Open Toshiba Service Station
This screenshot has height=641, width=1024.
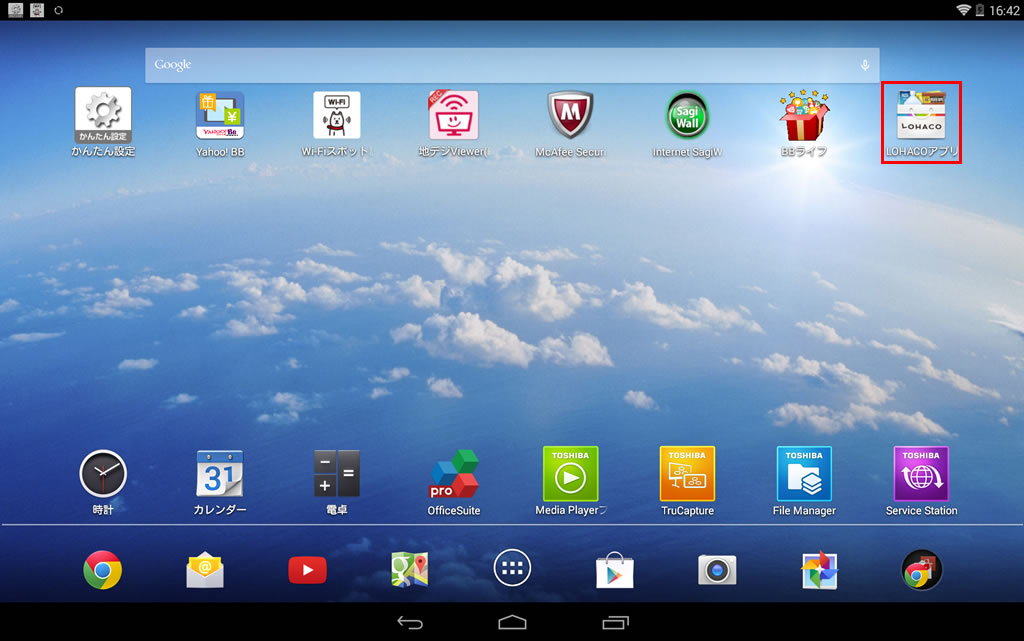921,474
